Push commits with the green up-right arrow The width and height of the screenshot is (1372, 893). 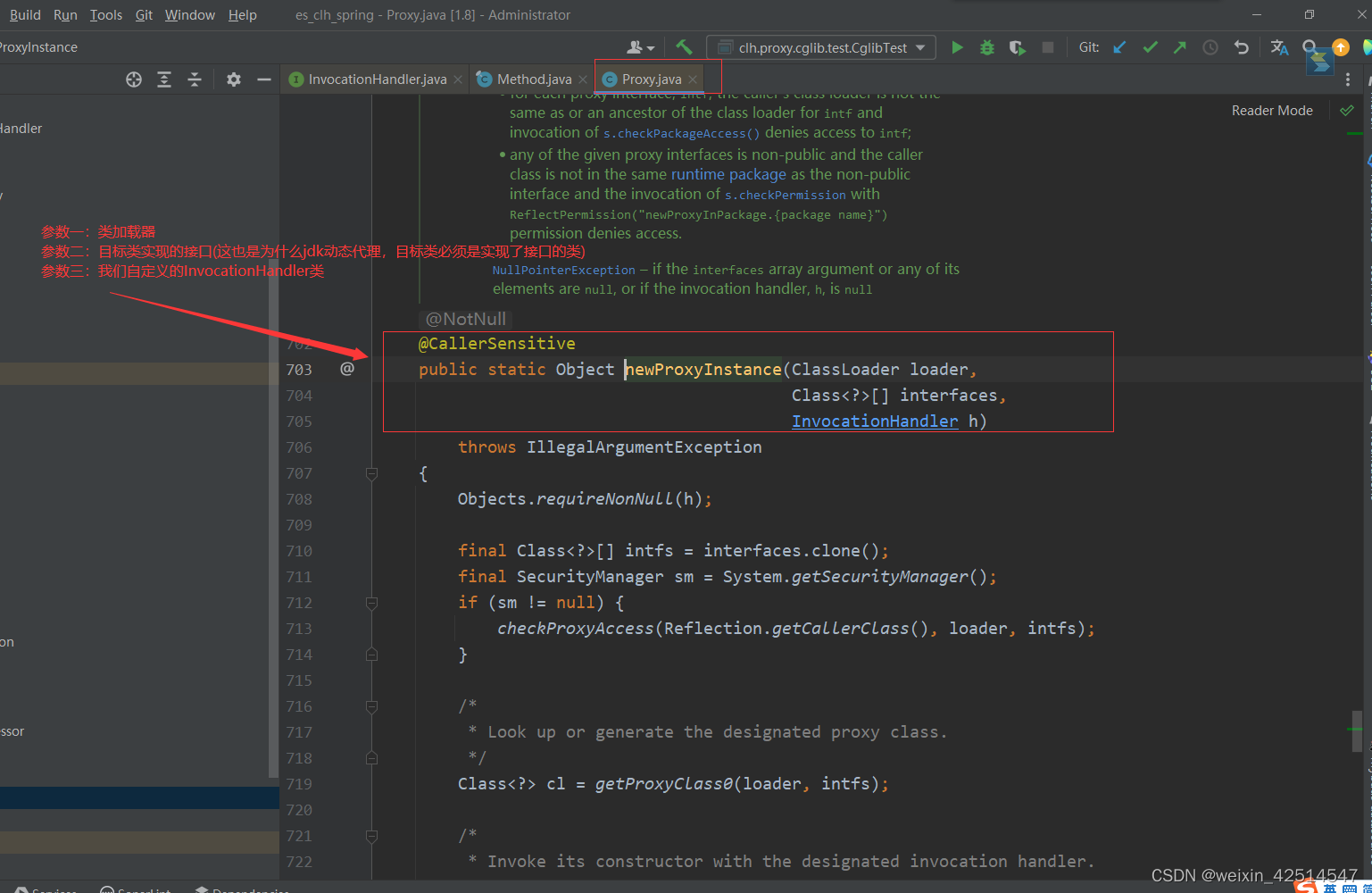(1180, 47)
